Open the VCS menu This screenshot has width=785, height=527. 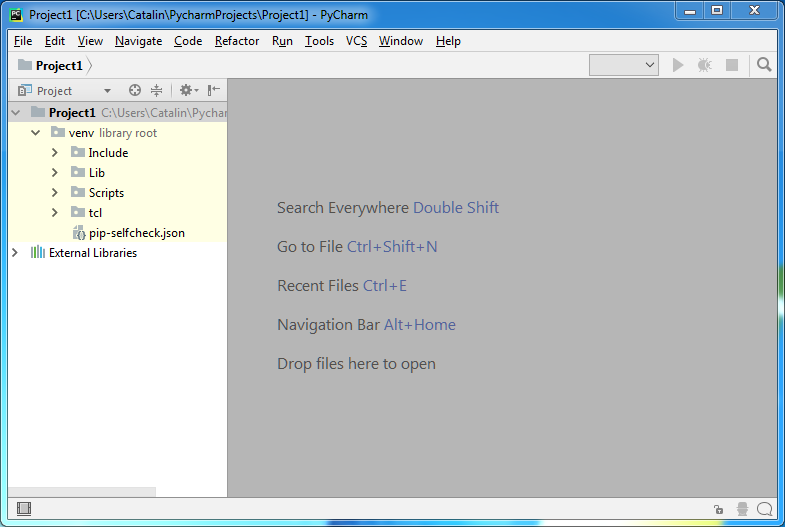(x=356, y=41)
